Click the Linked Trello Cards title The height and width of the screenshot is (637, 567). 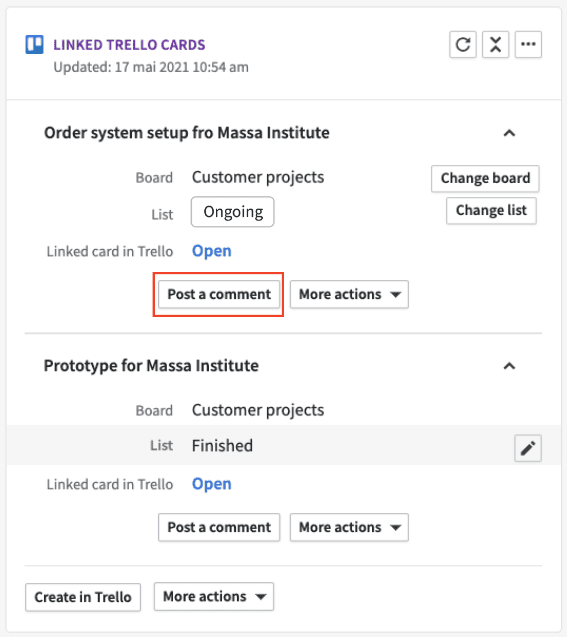point(129,45)
